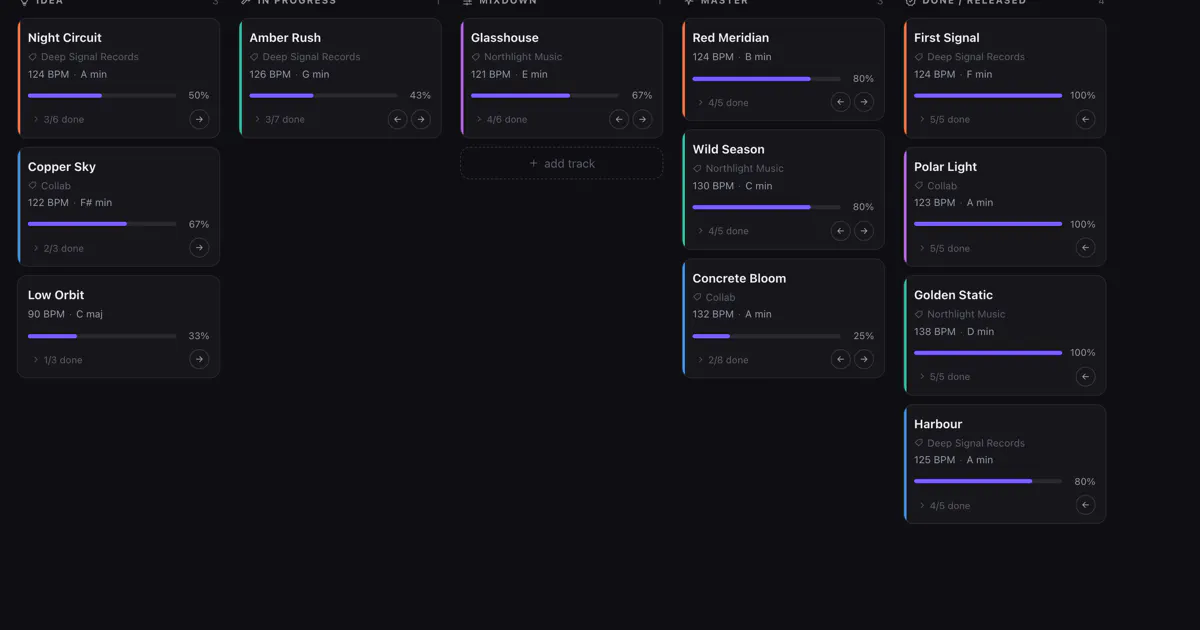Open the Low Orbit track title

56,295
